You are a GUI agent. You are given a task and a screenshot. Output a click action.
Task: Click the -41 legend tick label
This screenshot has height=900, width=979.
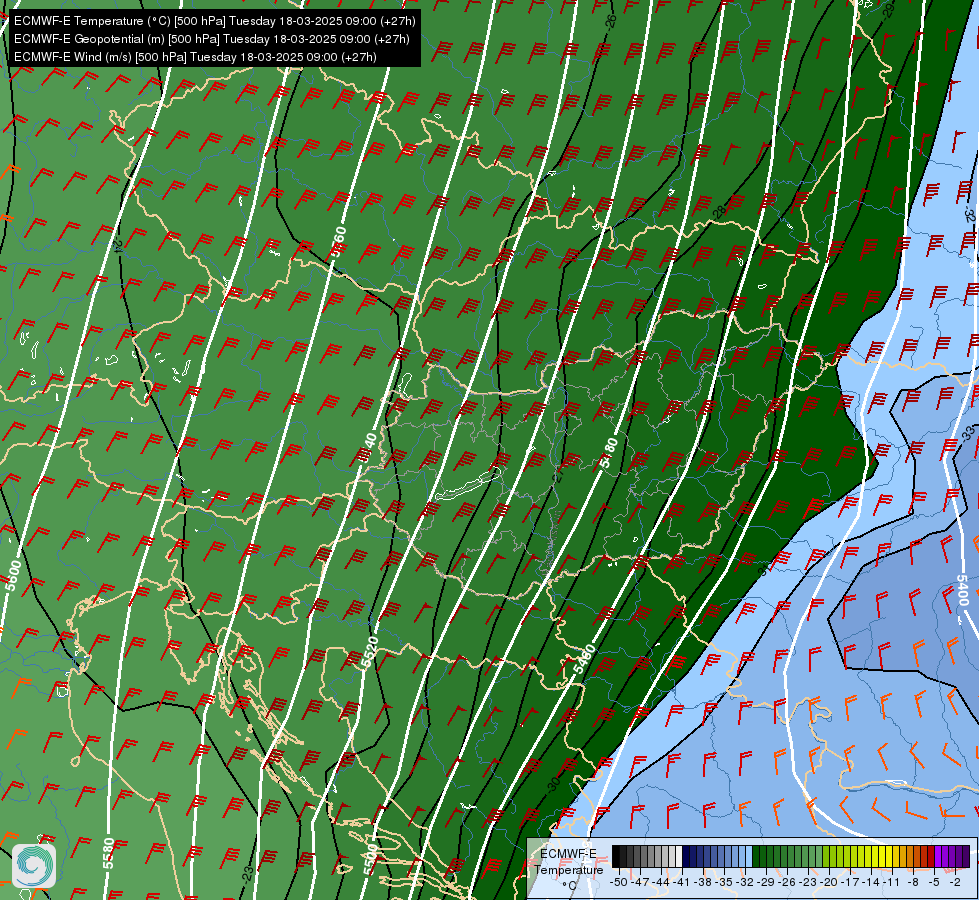coord(681,882)
